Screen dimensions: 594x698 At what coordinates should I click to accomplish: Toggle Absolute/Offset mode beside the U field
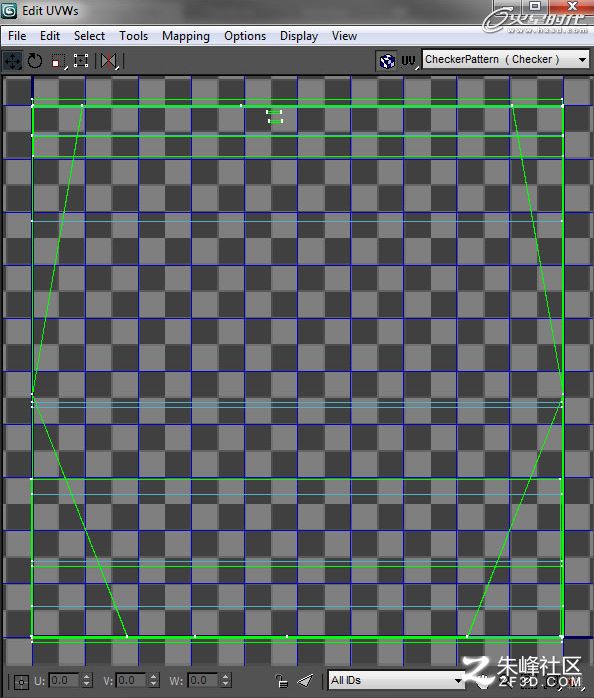click(21, 681)
